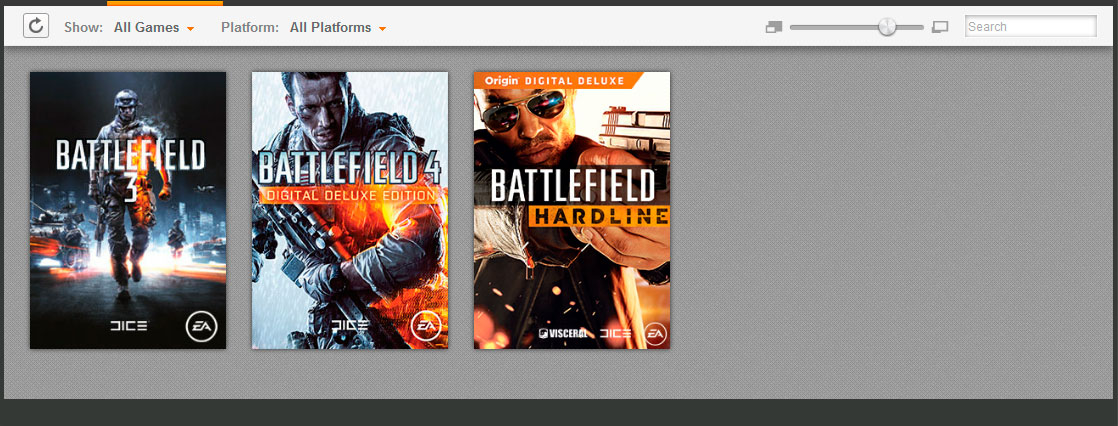Select the Battlefield 4 Digital Deluxe tile

point(350,211)
